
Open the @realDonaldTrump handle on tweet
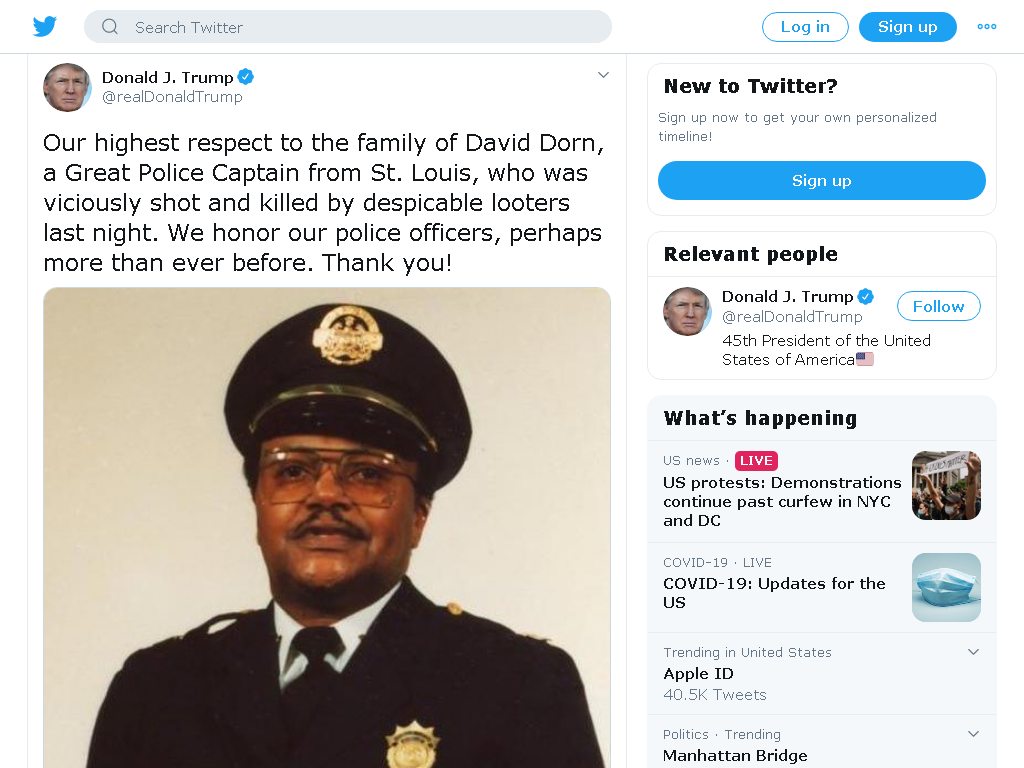tap(172, 97)
